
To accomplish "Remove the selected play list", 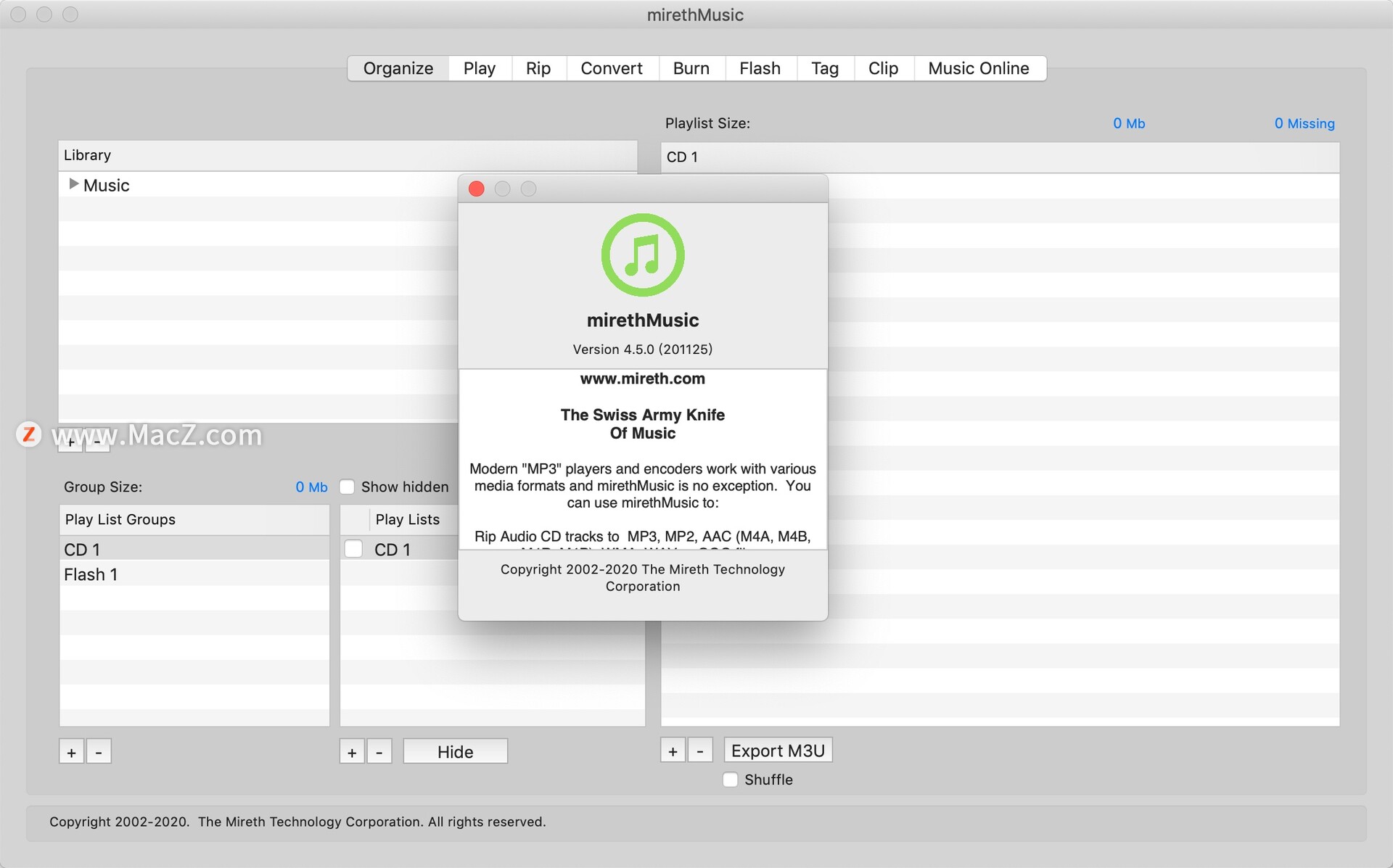I will tap(379, 752).
